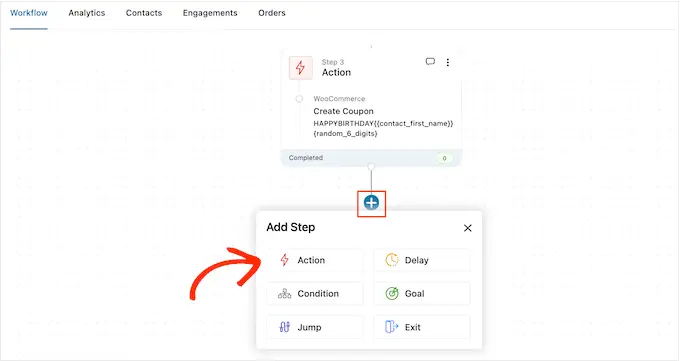Choose Condition in Add Step

coord(315,294)
